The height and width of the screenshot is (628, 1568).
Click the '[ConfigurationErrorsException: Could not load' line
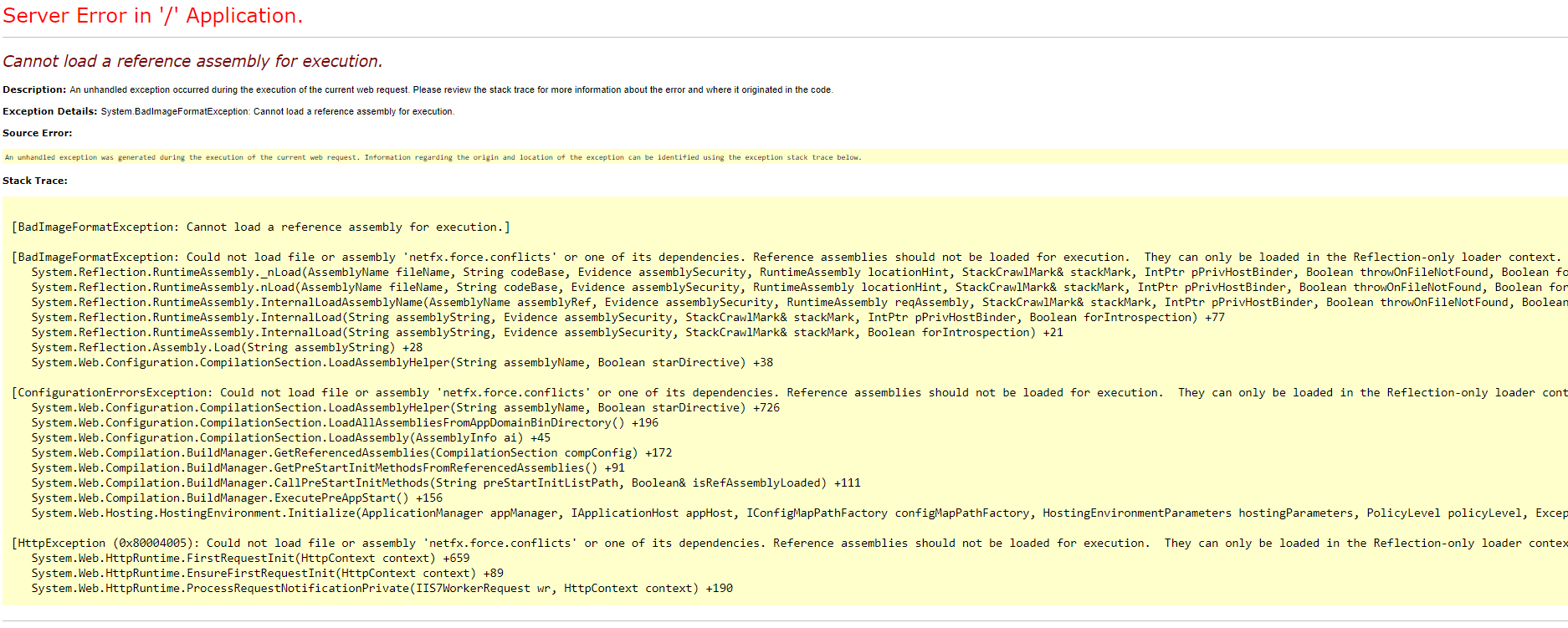789,392
